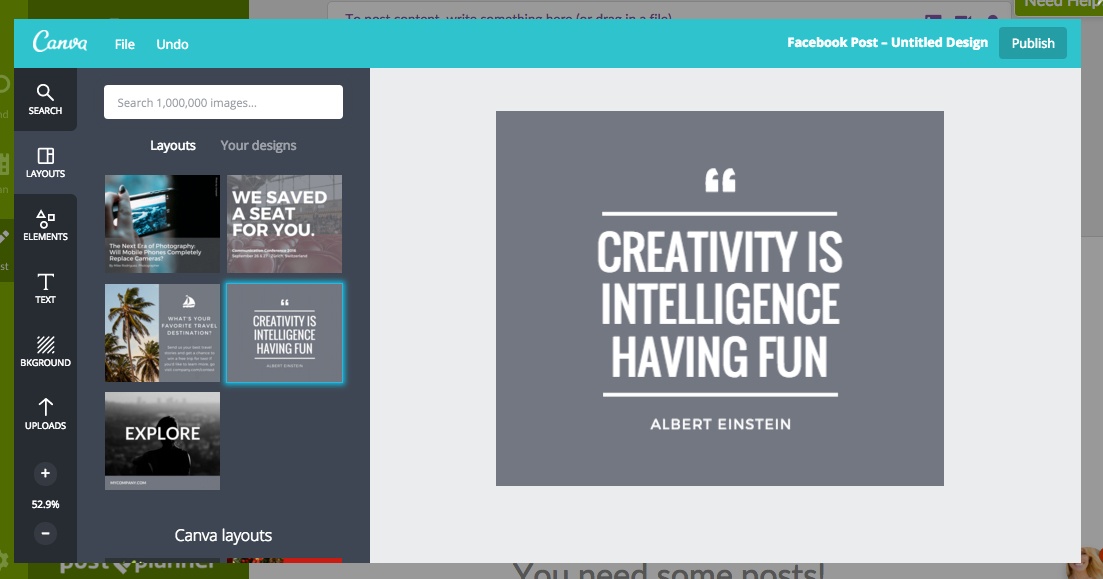
Task: Select the palm tree travel layout
Action: click(x=162, y=332)
